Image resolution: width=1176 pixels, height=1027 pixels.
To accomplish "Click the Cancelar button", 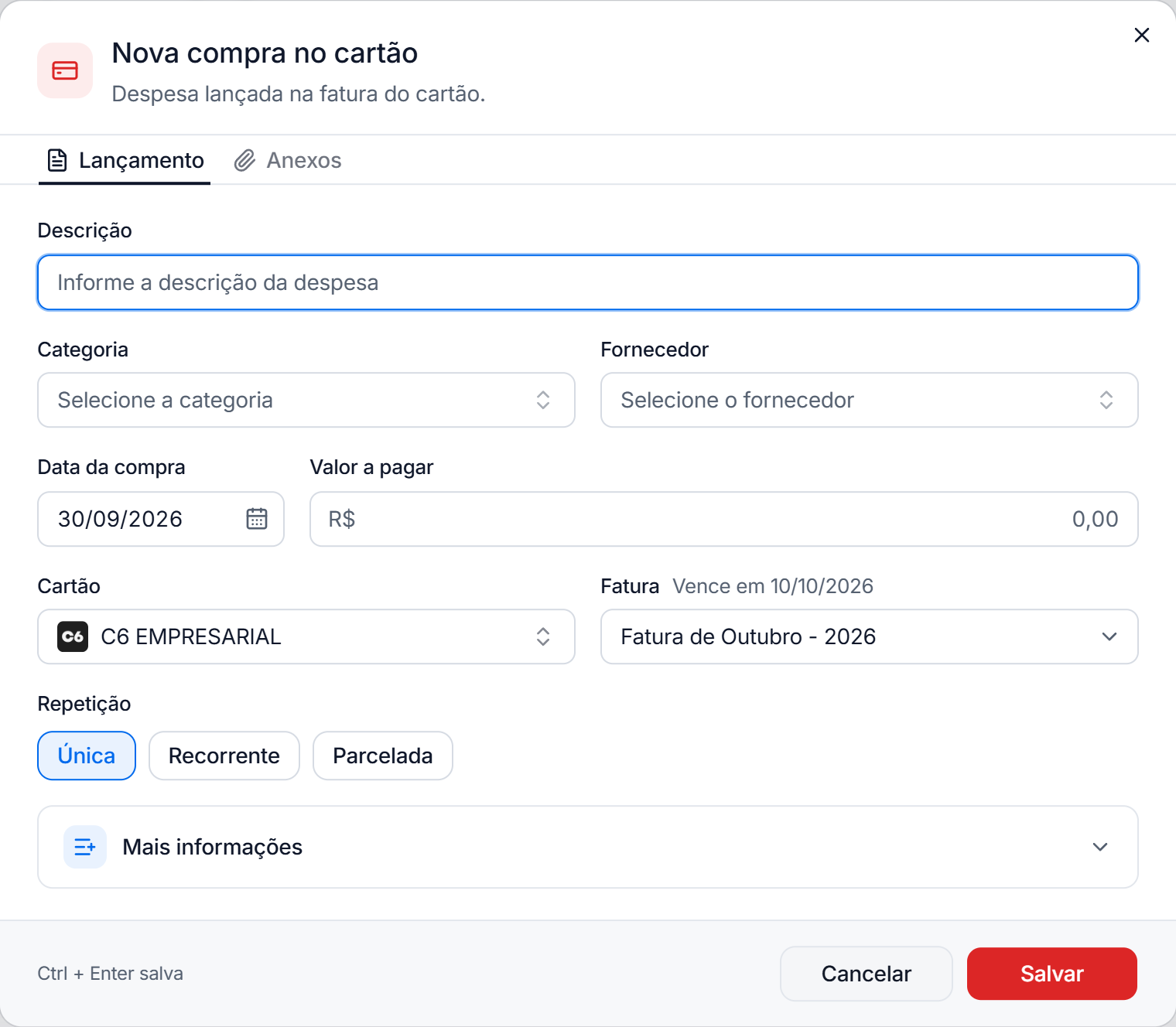I will click(x=867, y=974).
